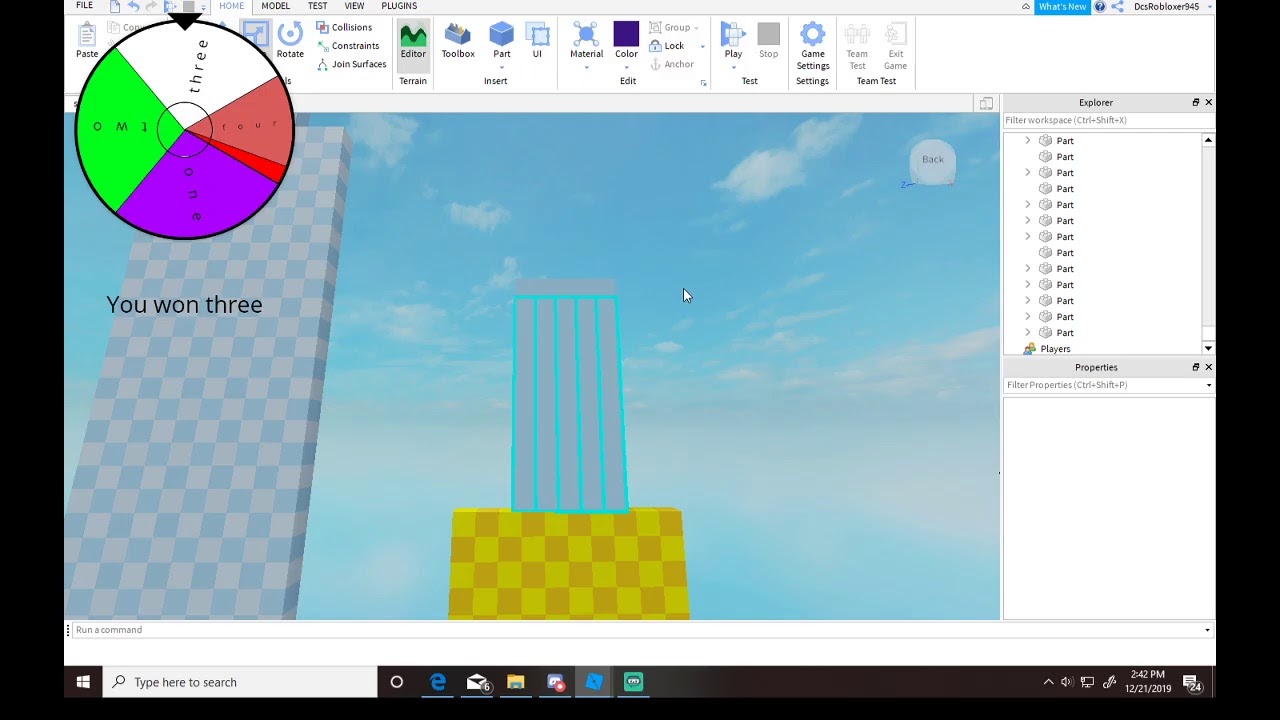Toggle Collisions on or off
Screen dimensions: 1280x720
[344, 27]
